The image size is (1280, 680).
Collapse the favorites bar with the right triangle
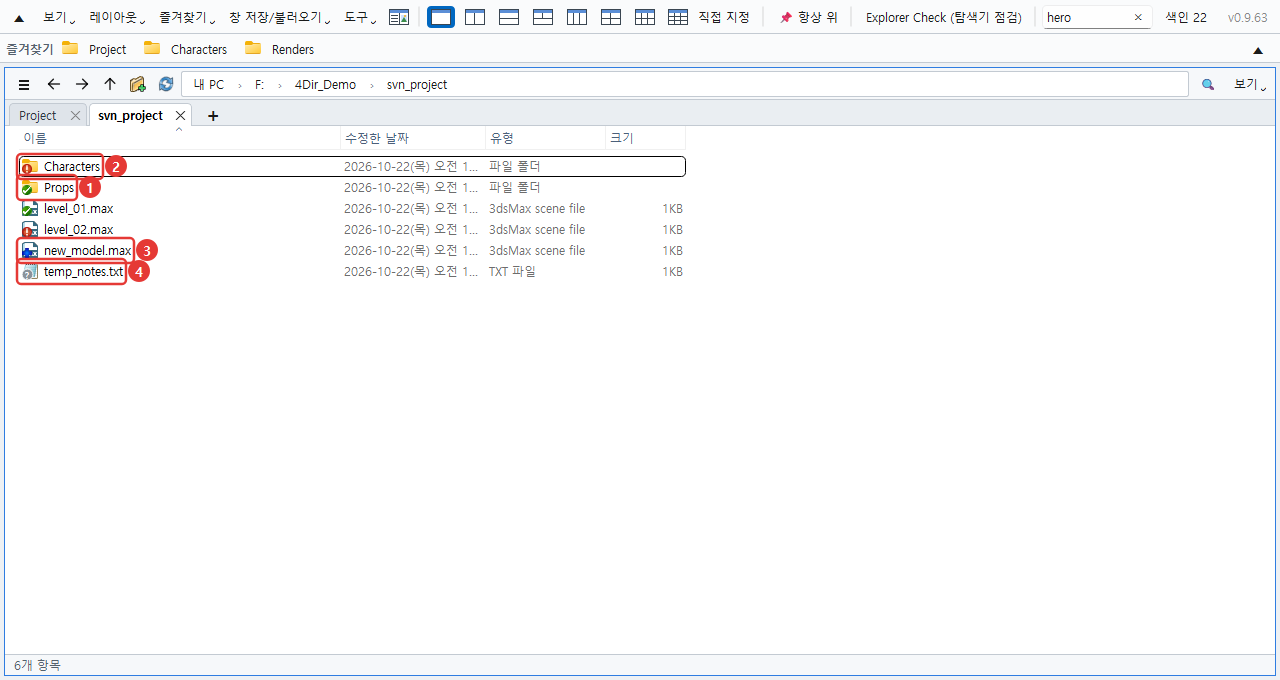1258,50
